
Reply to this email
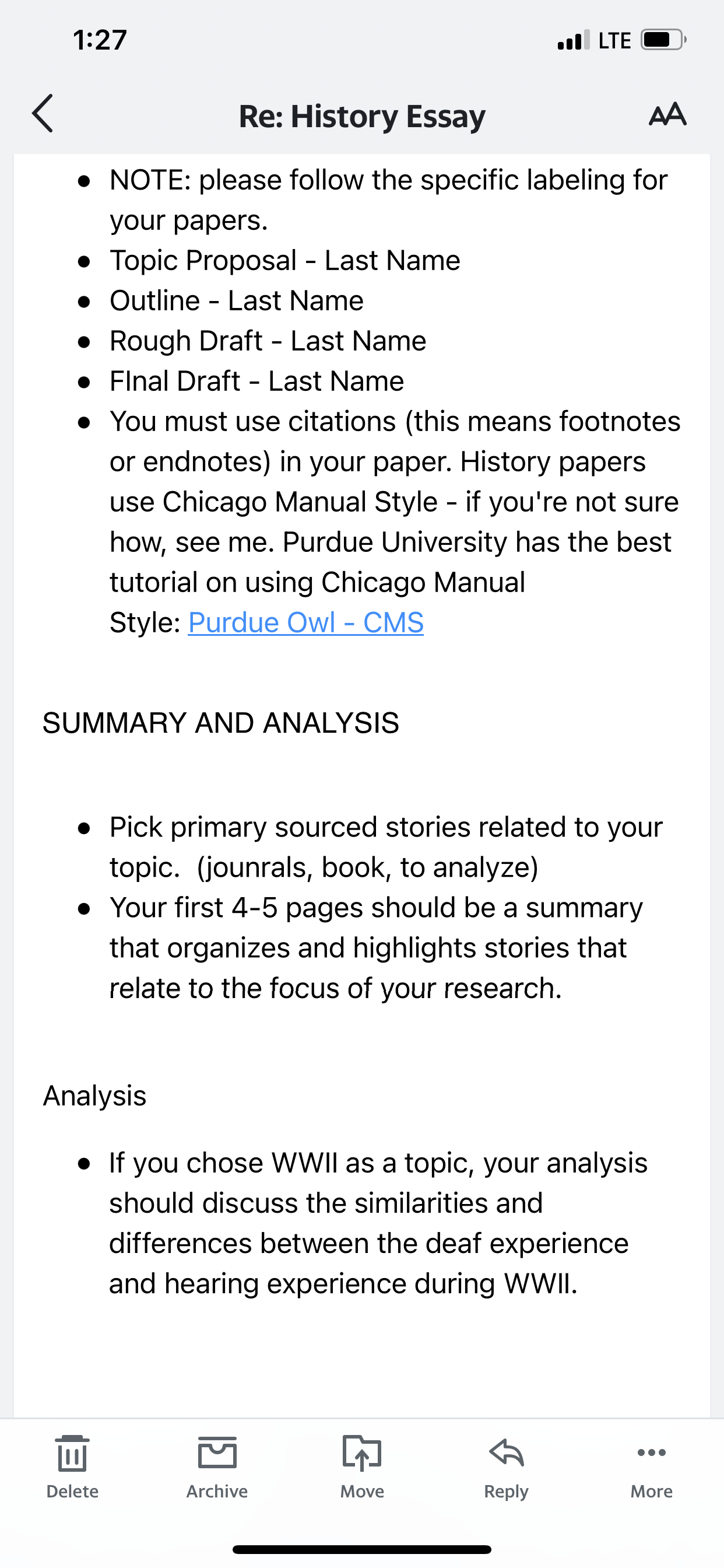click(506, 1468)
